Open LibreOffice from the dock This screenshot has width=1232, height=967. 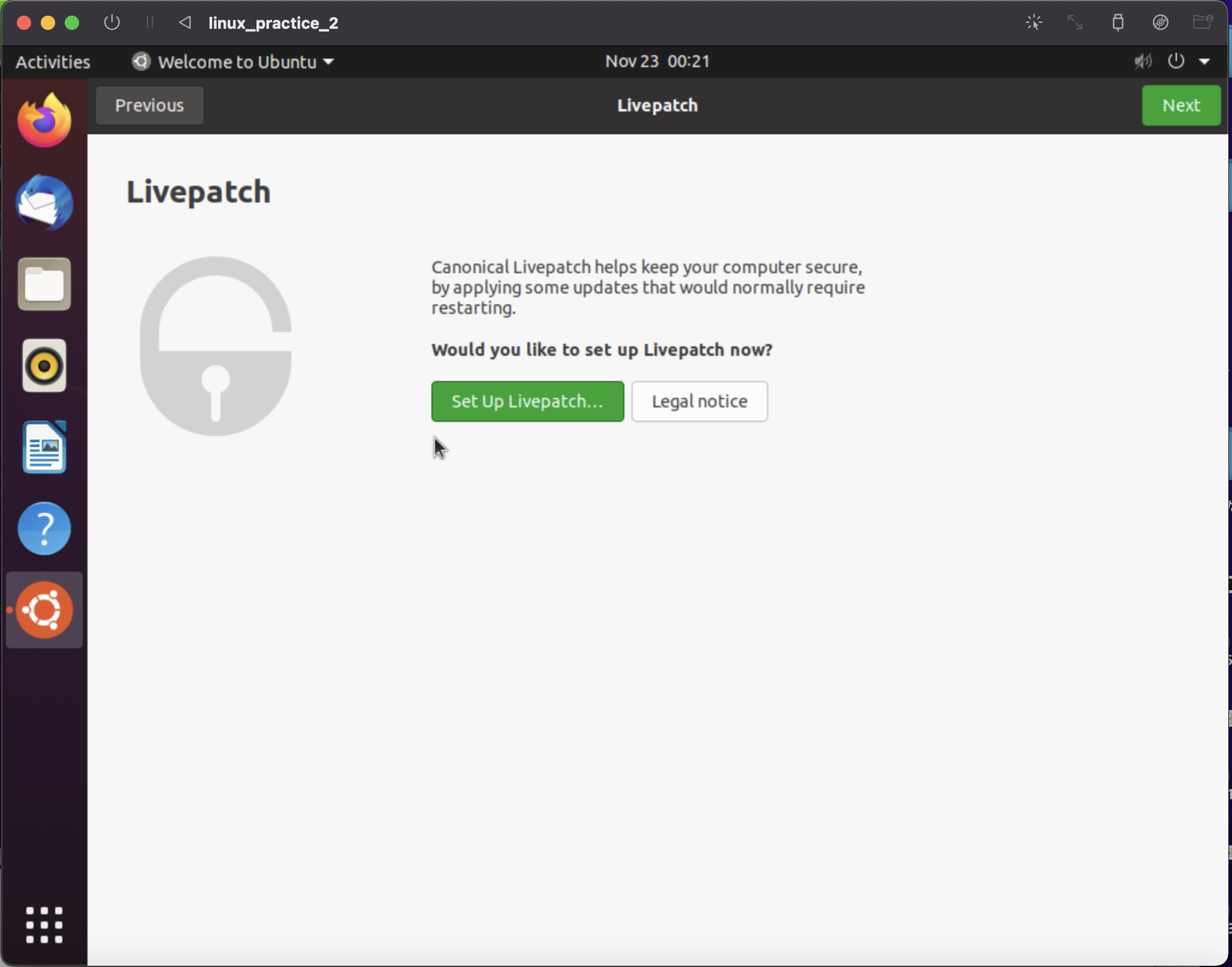click(44, 446)
